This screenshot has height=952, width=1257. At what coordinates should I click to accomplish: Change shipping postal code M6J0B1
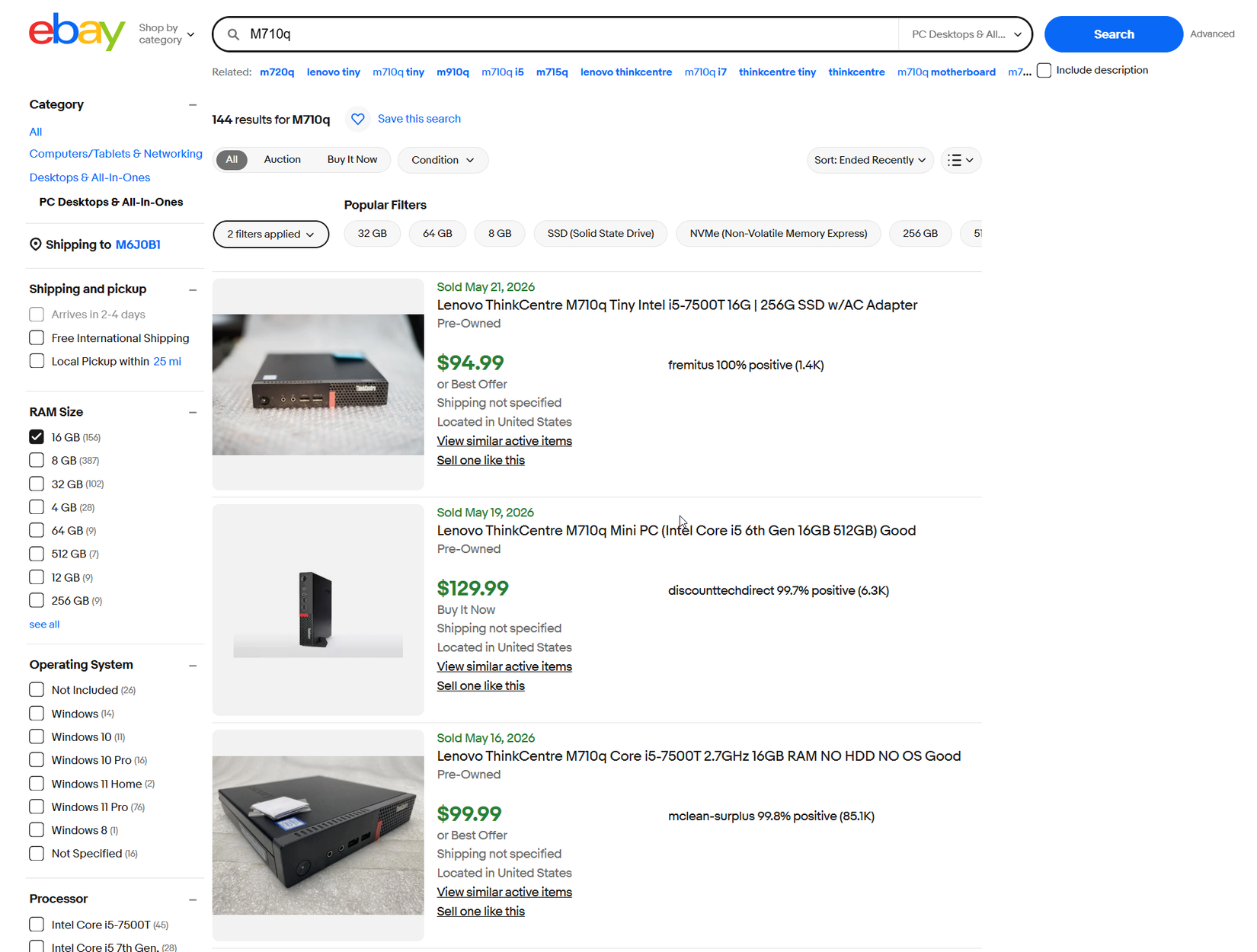click(138, 244)
